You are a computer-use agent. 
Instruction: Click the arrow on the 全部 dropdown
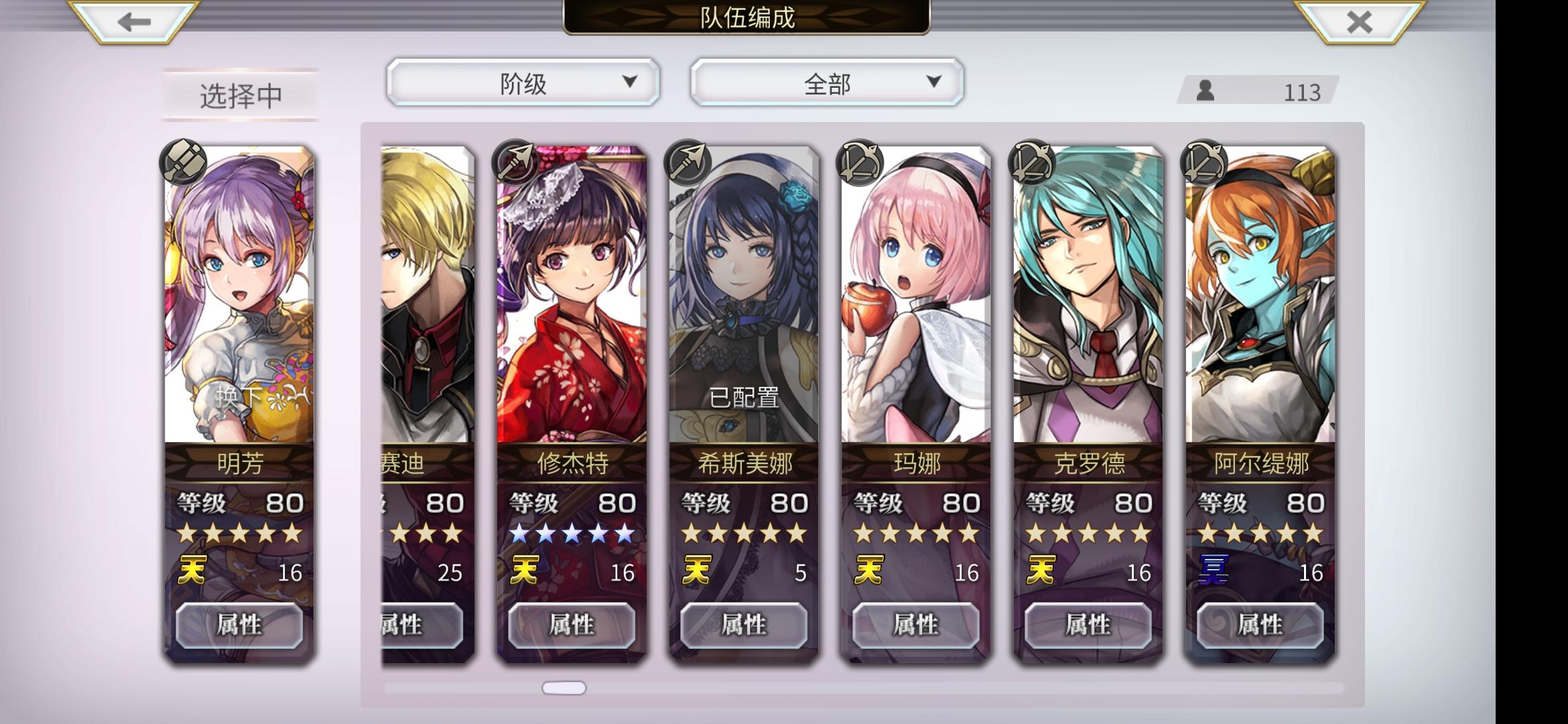click(x=933, y=82)
